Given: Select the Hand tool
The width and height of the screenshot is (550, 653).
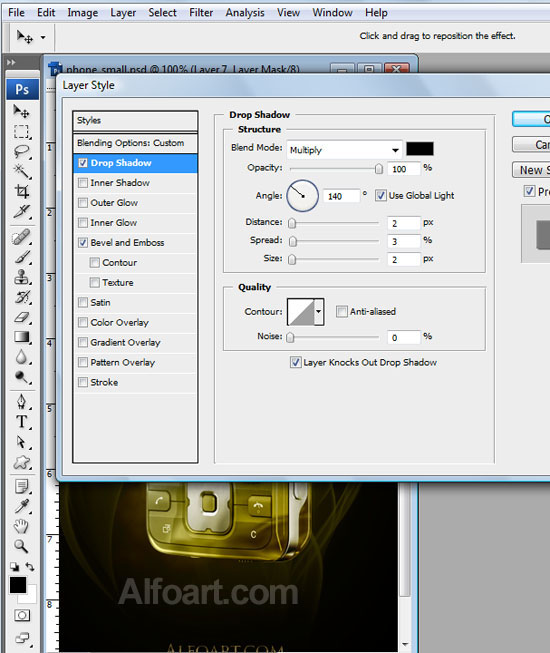Looking at the screenshot, I should (x=22, y=526).
